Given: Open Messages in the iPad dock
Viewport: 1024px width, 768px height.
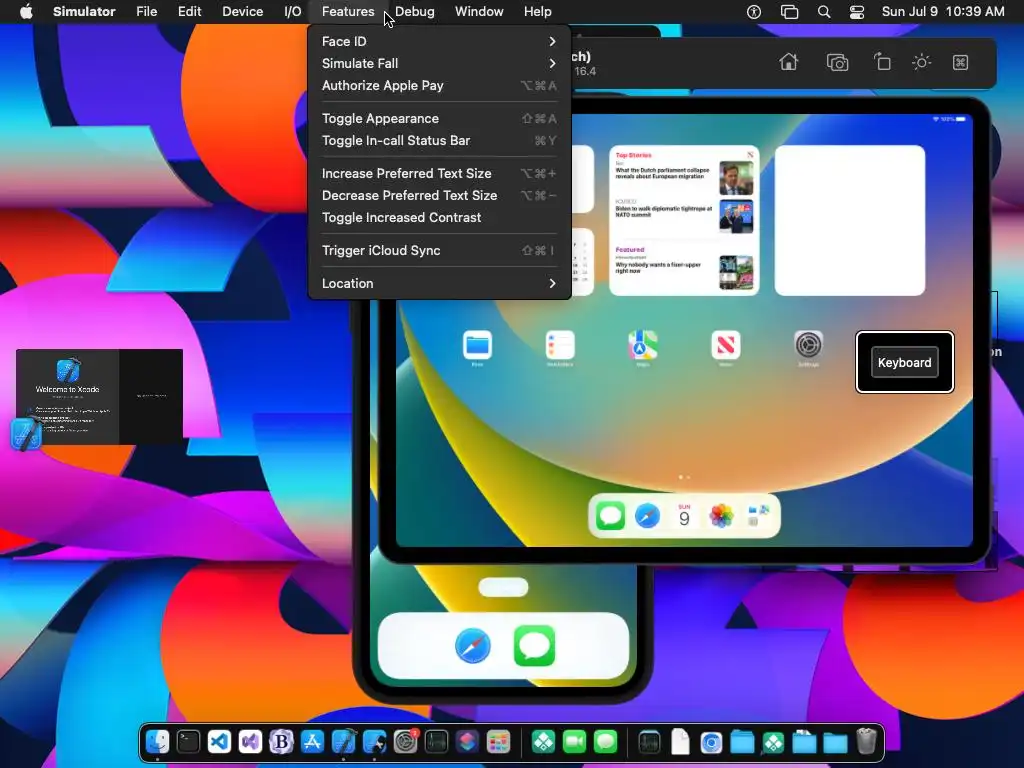Looking at the screenshot, I should pyautogui.click(x=610, y=516).
